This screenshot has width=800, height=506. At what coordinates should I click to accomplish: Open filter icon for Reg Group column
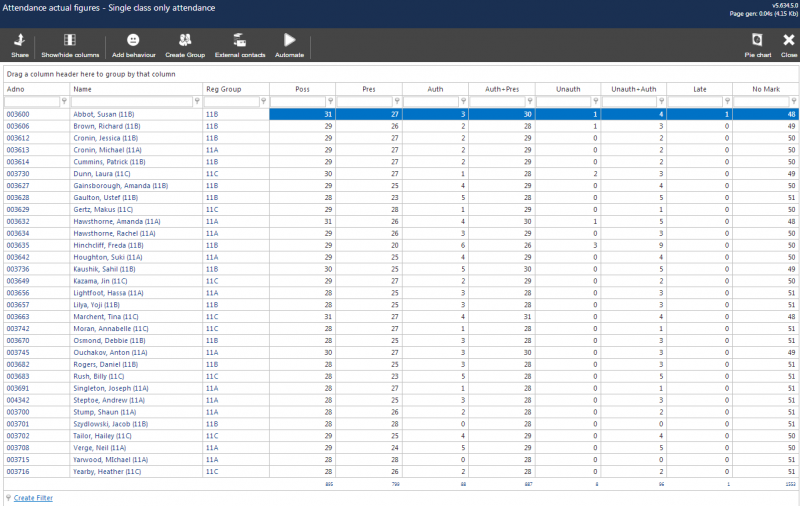click(264, 101)
